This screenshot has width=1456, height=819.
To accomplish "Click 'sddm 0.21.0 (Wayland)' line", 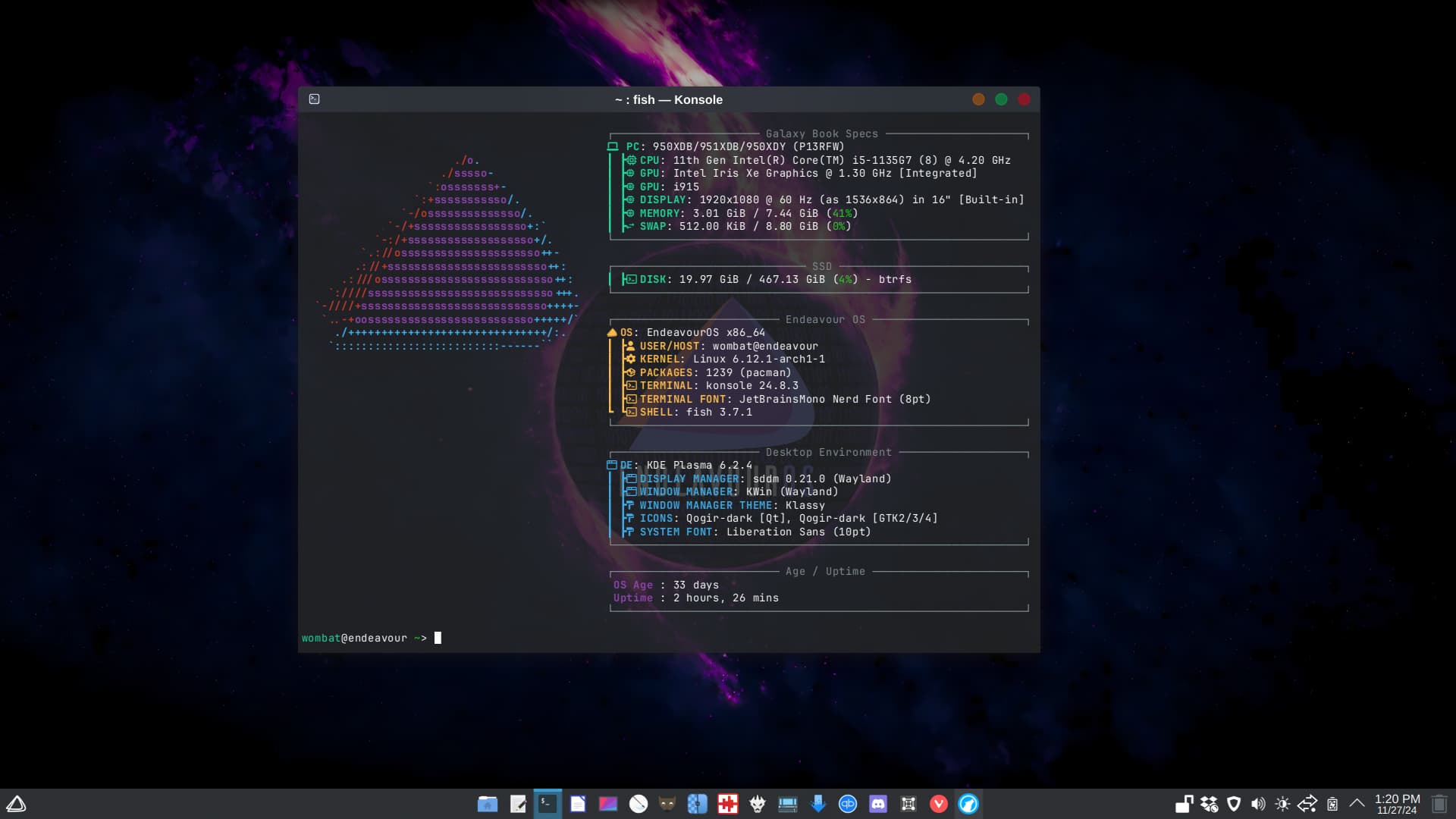I will pos(758,479).
